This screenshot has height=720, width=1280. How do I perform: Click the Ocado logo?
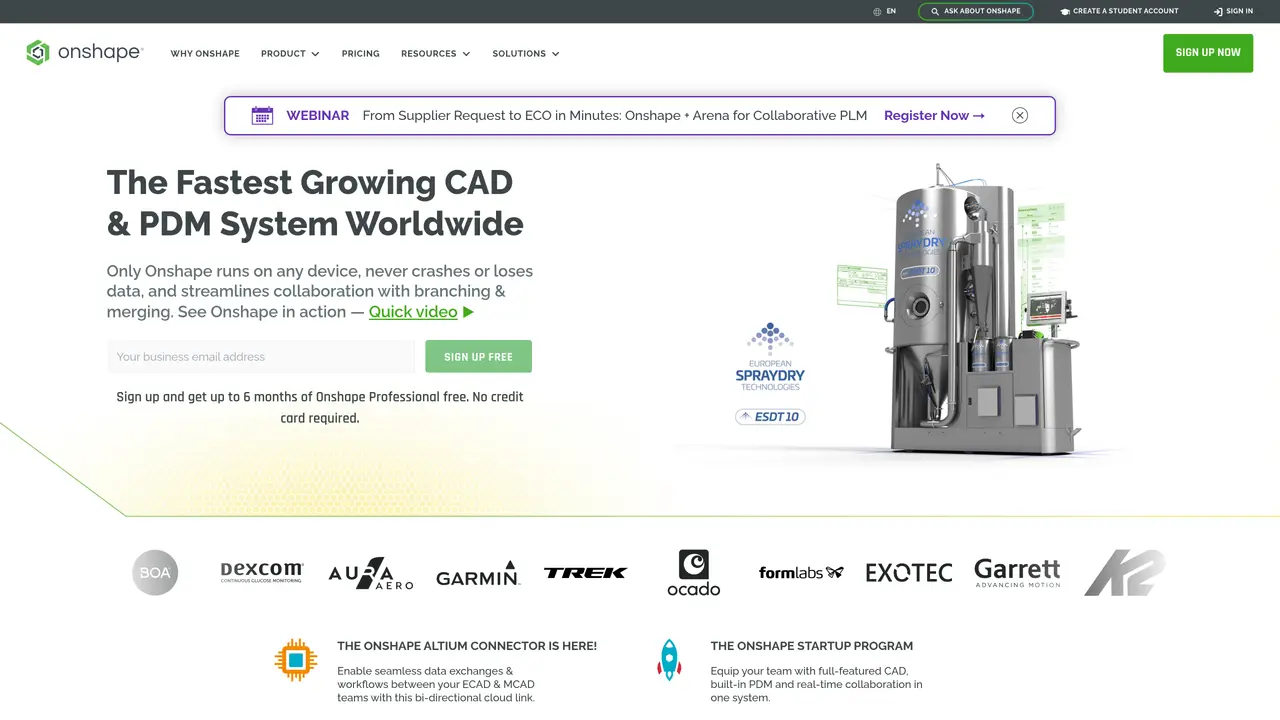[693, 573]
